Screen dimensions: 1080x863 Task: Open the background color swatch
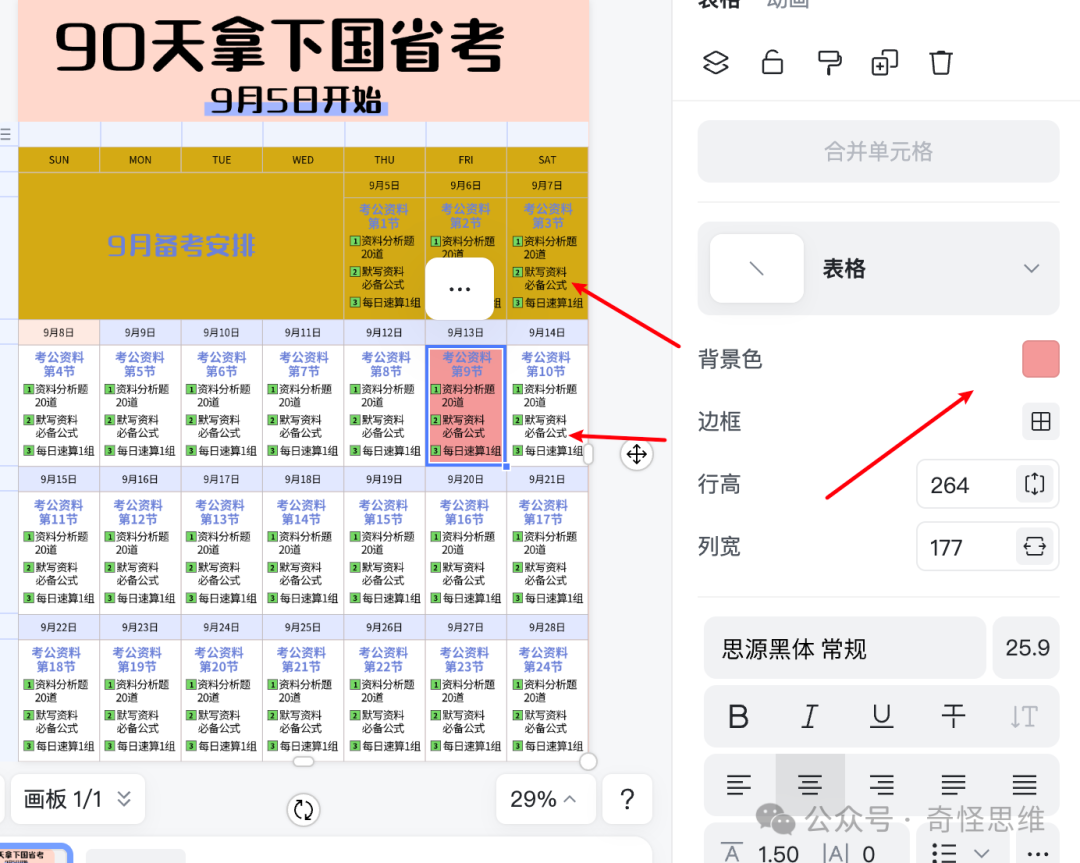point(1040,359)
